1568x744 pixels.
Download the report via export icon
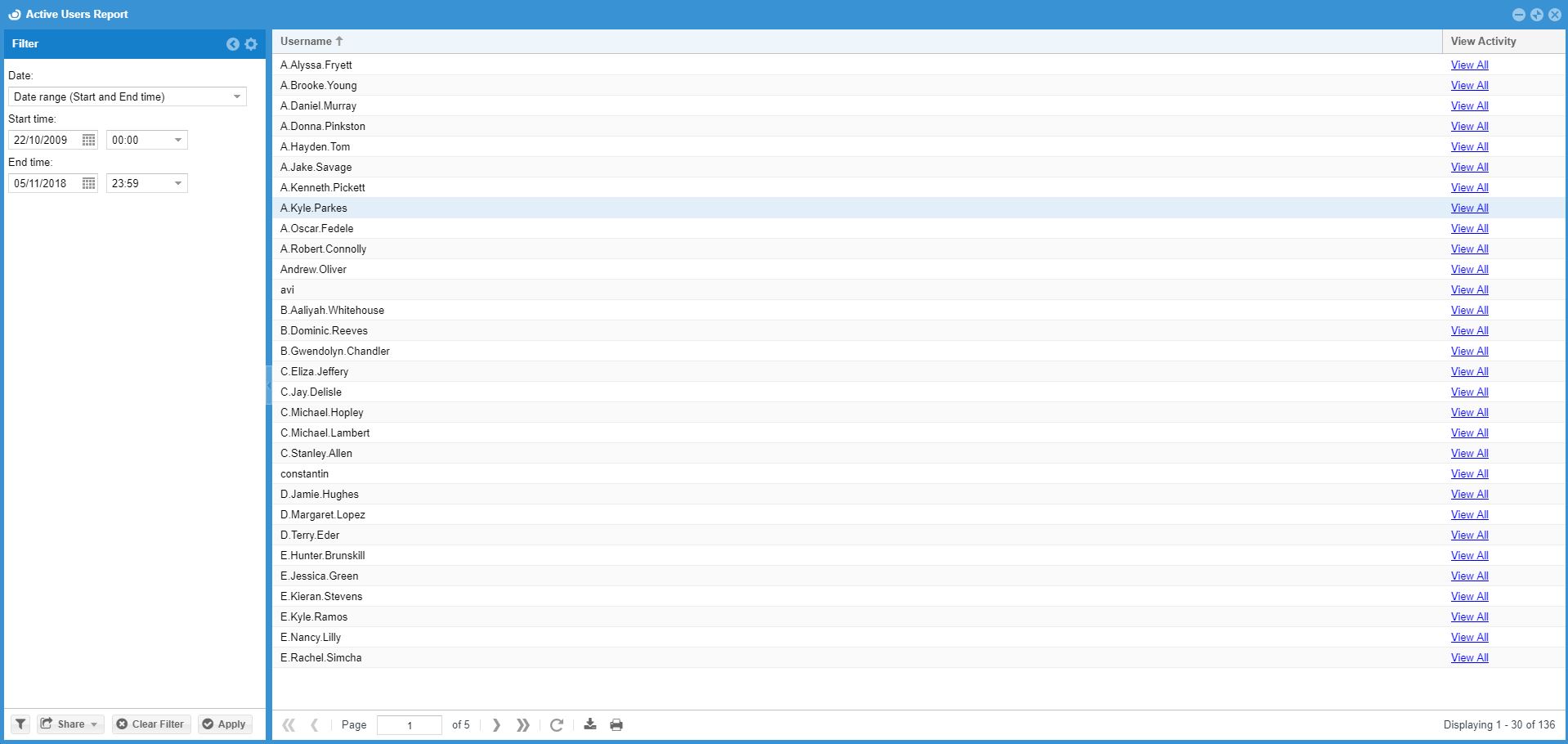tap(589, 724)
